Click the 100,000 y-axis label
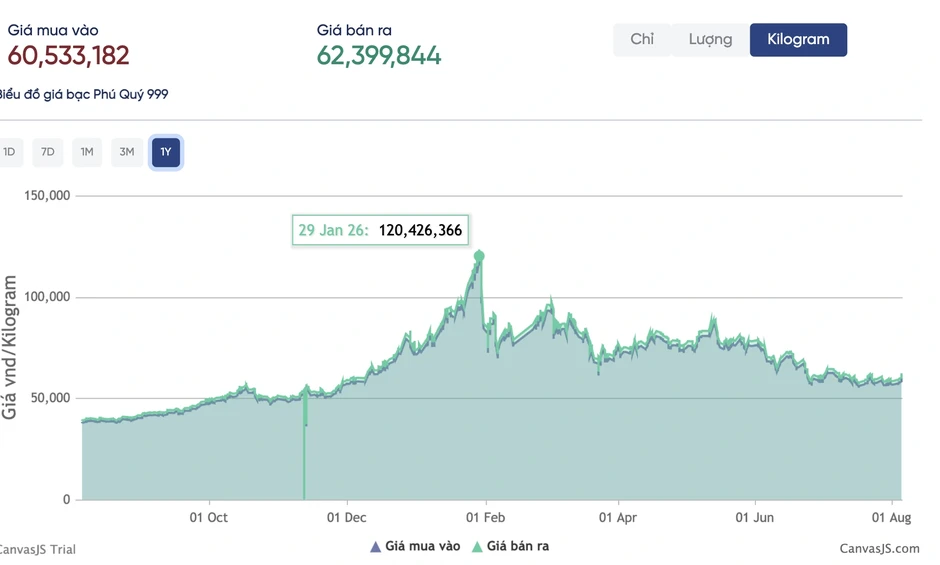The width and height of the screenshot is (940, 565). pyautogui.click(x=47, y=297)
